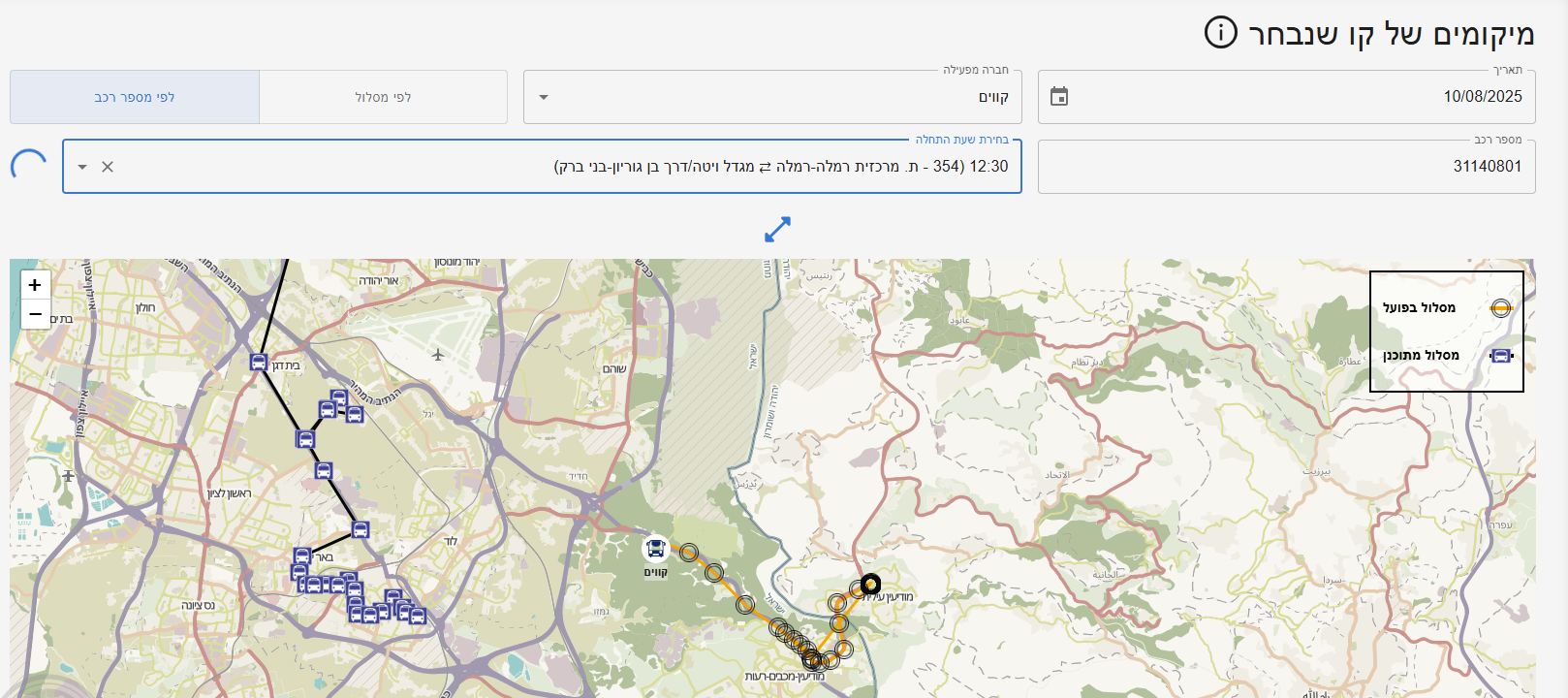Image resolution: width=1568 pixels, height=698 pixels.
Task: Click the page title מיקומים של קו שנבחר
Action: pos(1392,34)
